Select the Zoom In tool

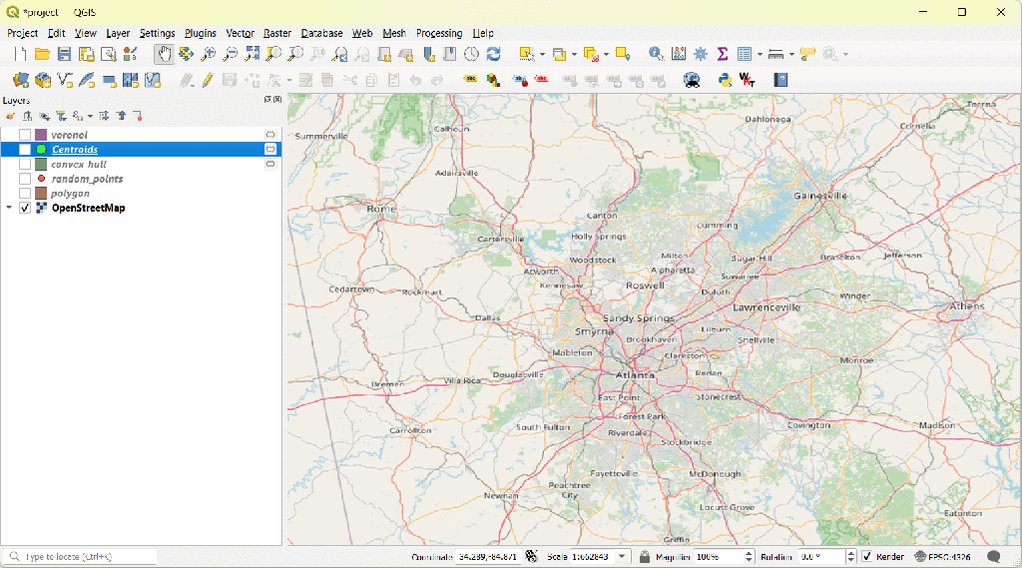point(209,54)
